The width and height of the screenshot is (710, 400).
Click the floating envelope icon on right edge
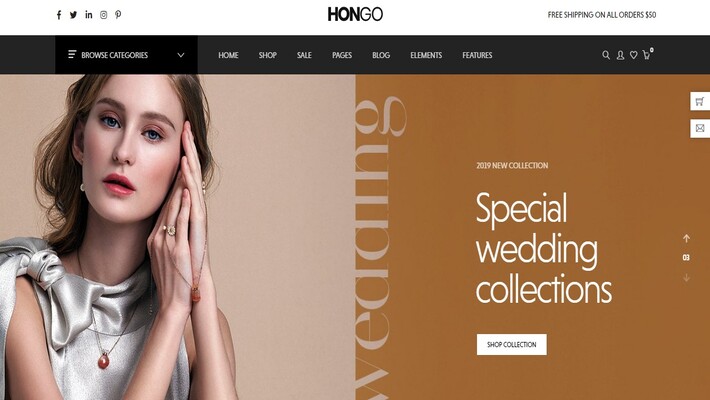[x=700, y=128]
